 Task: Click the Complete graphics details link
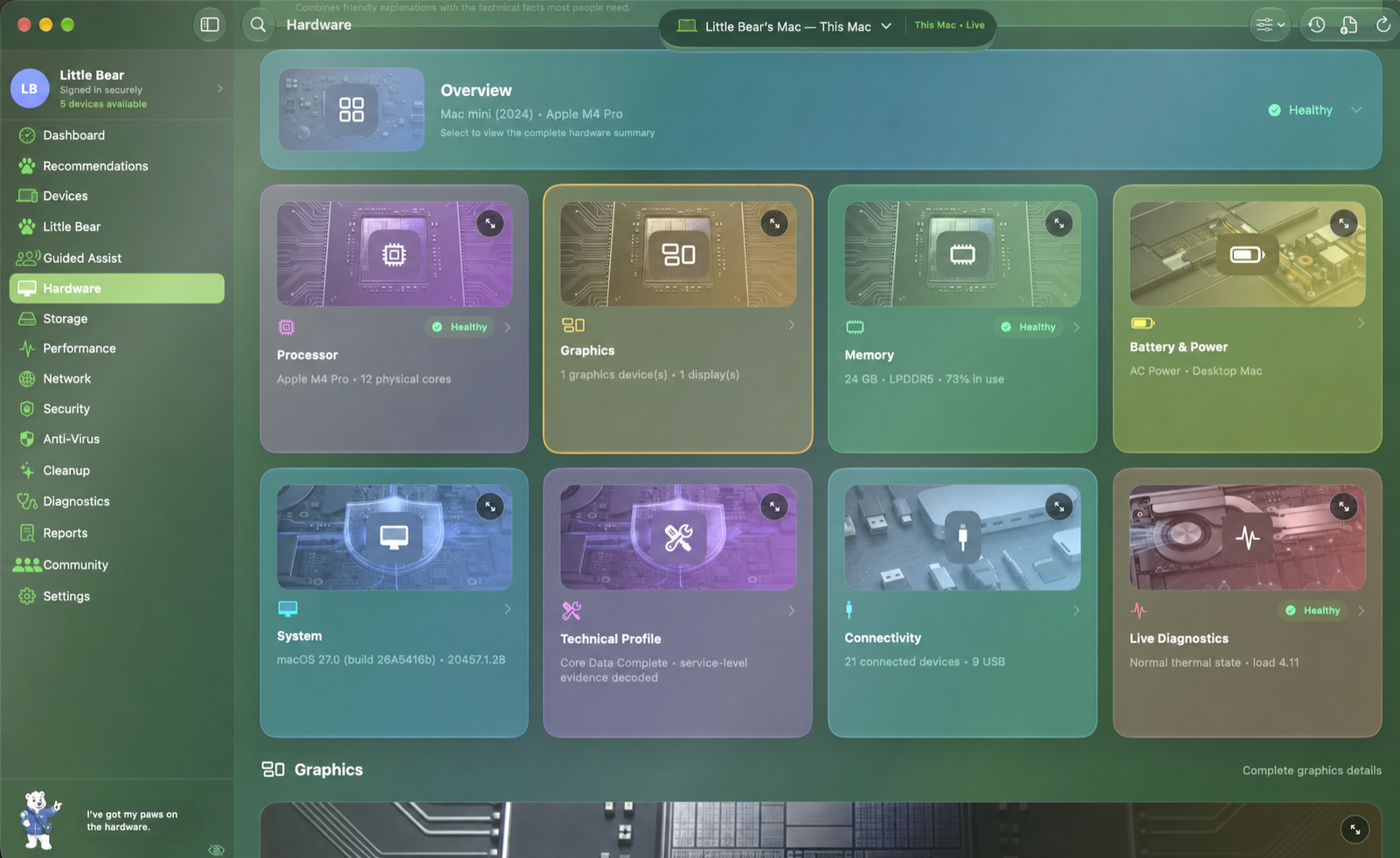click(1312, 771)
